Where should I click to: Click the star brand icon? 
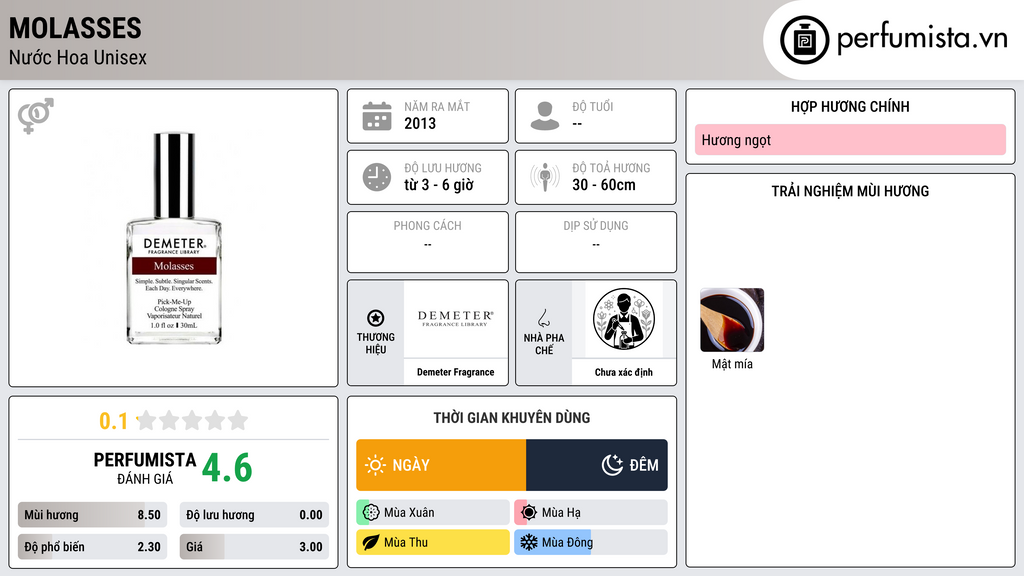pos(376,318)
